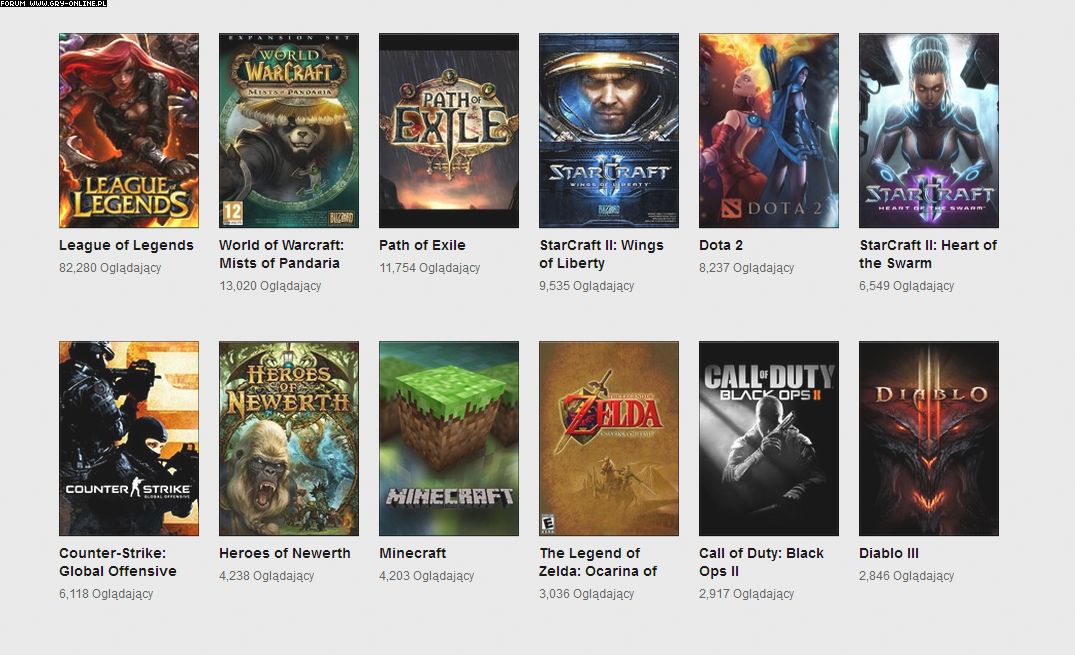Click the Minecraft title link
1075x655 pixels.
pyautogui.click(x=412, y=553)
